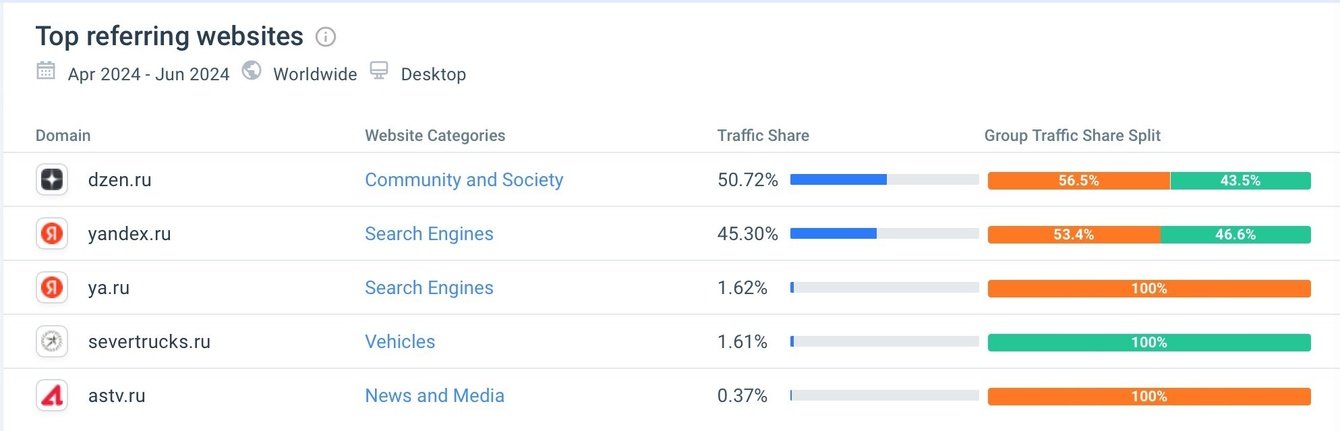Click the severtrucks.ru favicon icon
Image resolution: width=1340 pixels, height=431 pixels.
(x=52, y=342)
